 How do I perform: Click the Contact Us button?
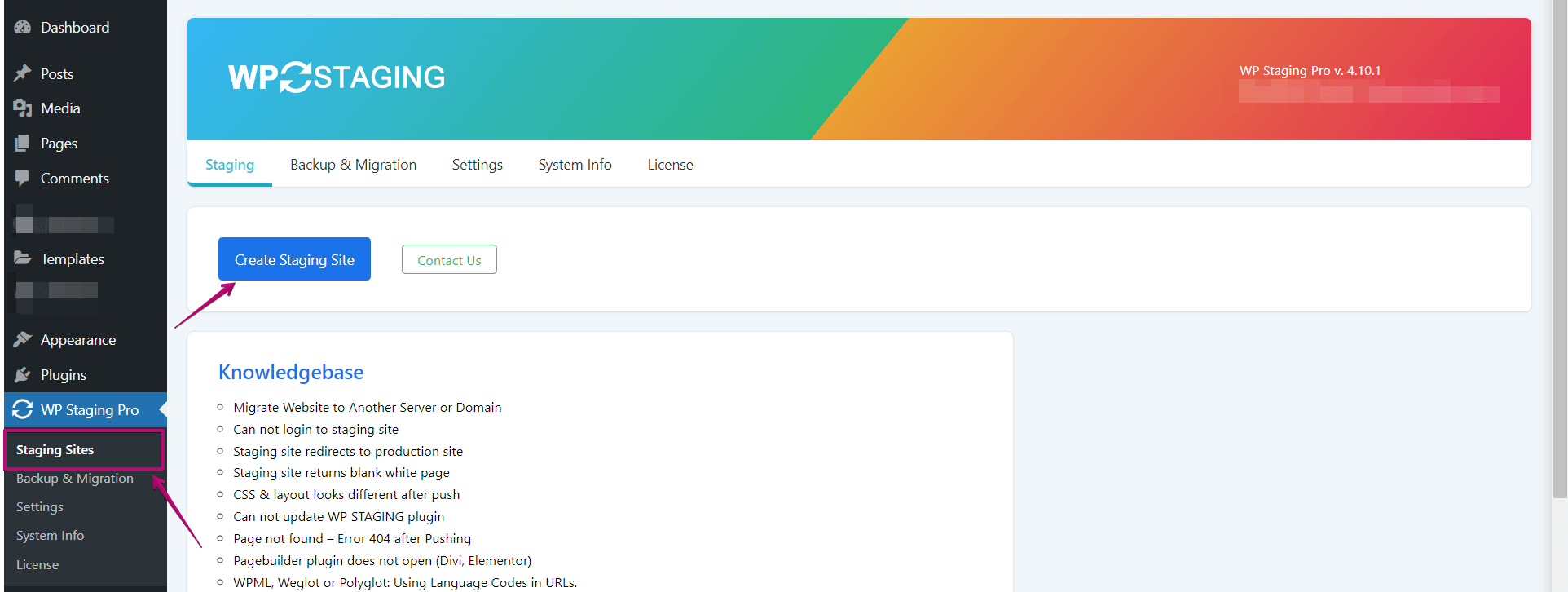click(449, 260)
